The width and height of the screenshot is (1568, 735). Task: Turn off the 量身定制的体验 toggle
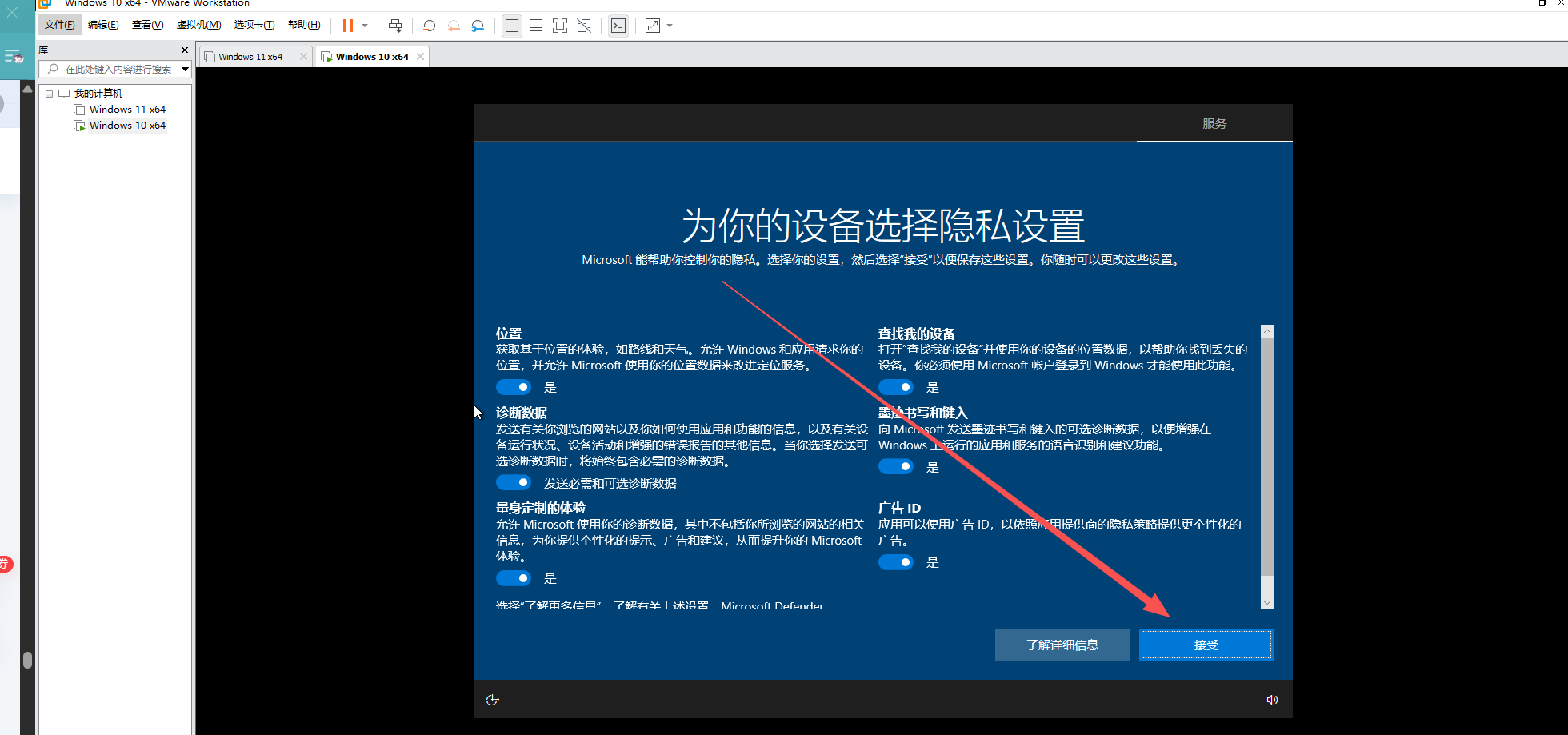[514, 578]
